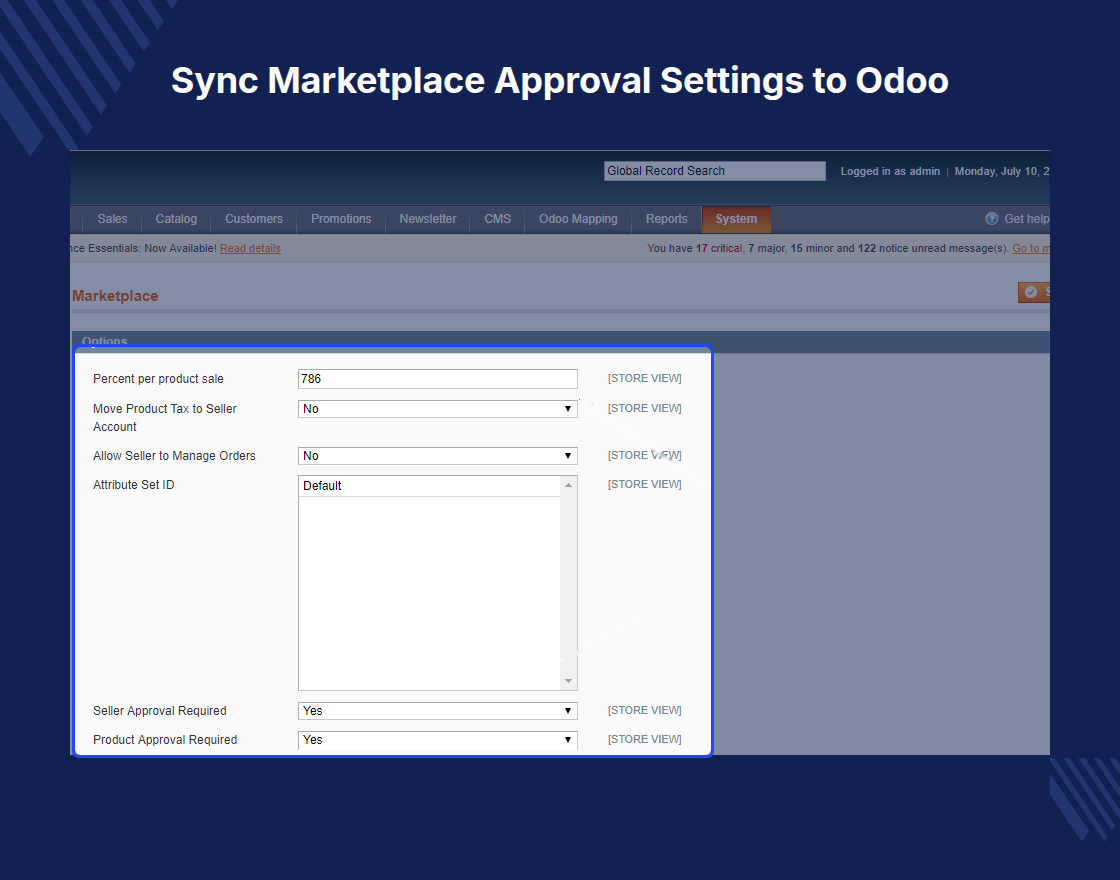Click [STORE VIEW] beside Percent per product sale
Viewport: 1120px width, 880px height.
pos(644,379)
